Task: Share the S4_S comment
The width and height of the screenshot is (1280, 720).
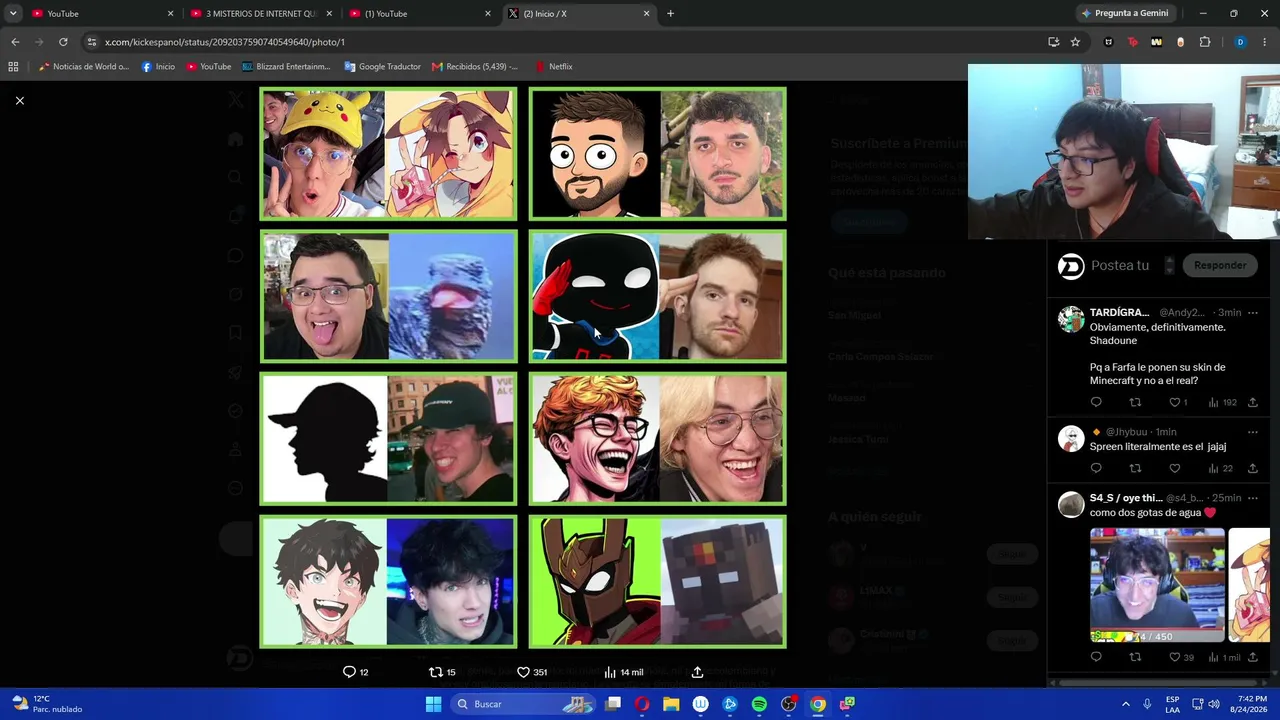Action: pos(1252,657)
